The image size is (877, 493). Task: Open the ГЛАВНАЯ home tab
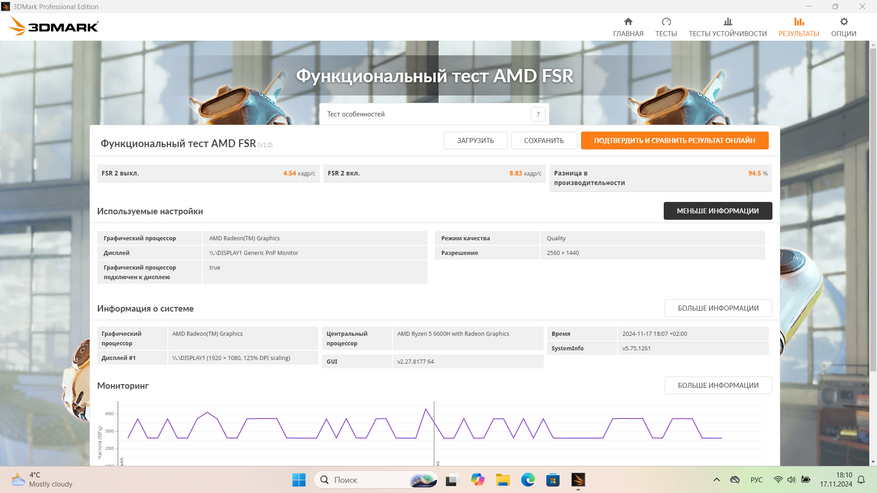[x=628, y=27]
